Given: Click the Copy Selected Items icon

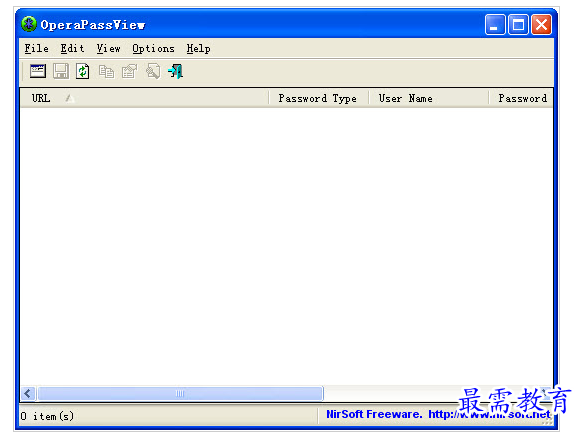Looking at the screenshot, I should (106, 71).
